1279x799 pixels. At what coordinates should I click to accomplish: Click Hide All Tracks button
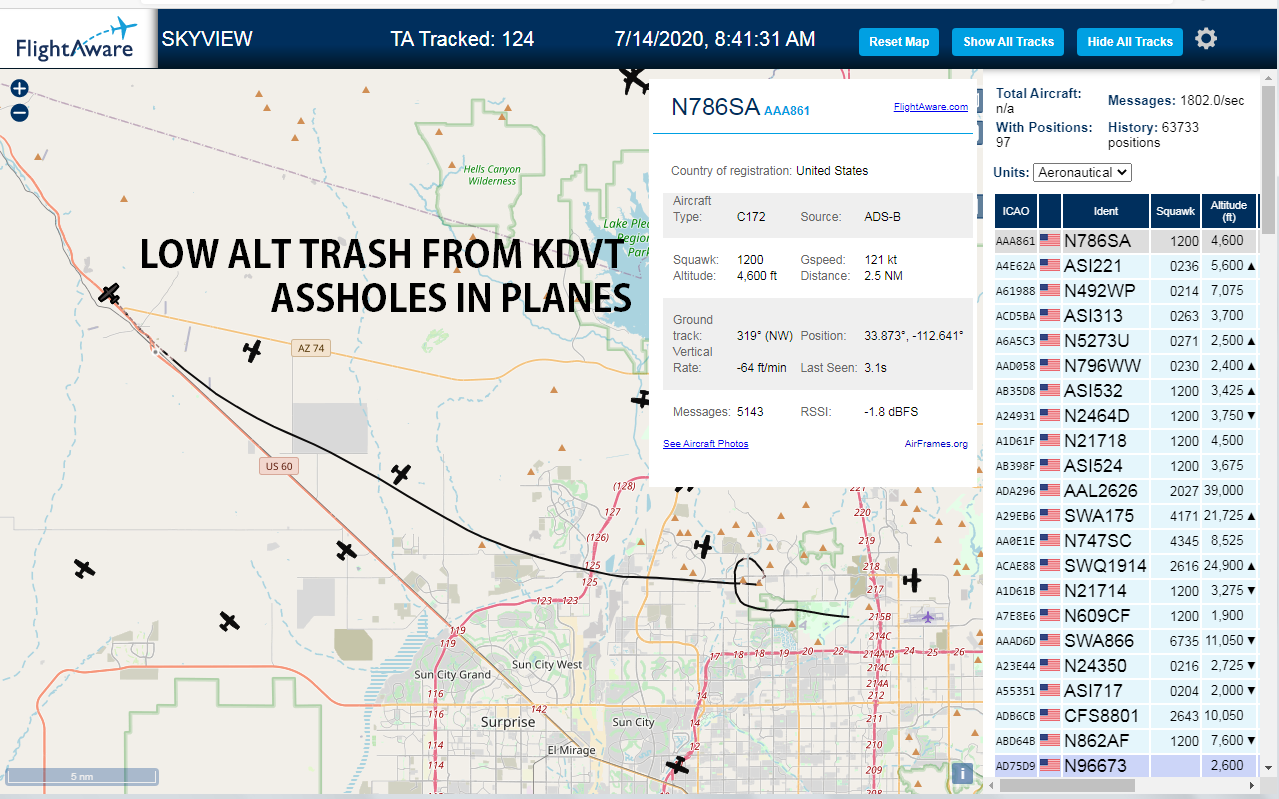1130,42
